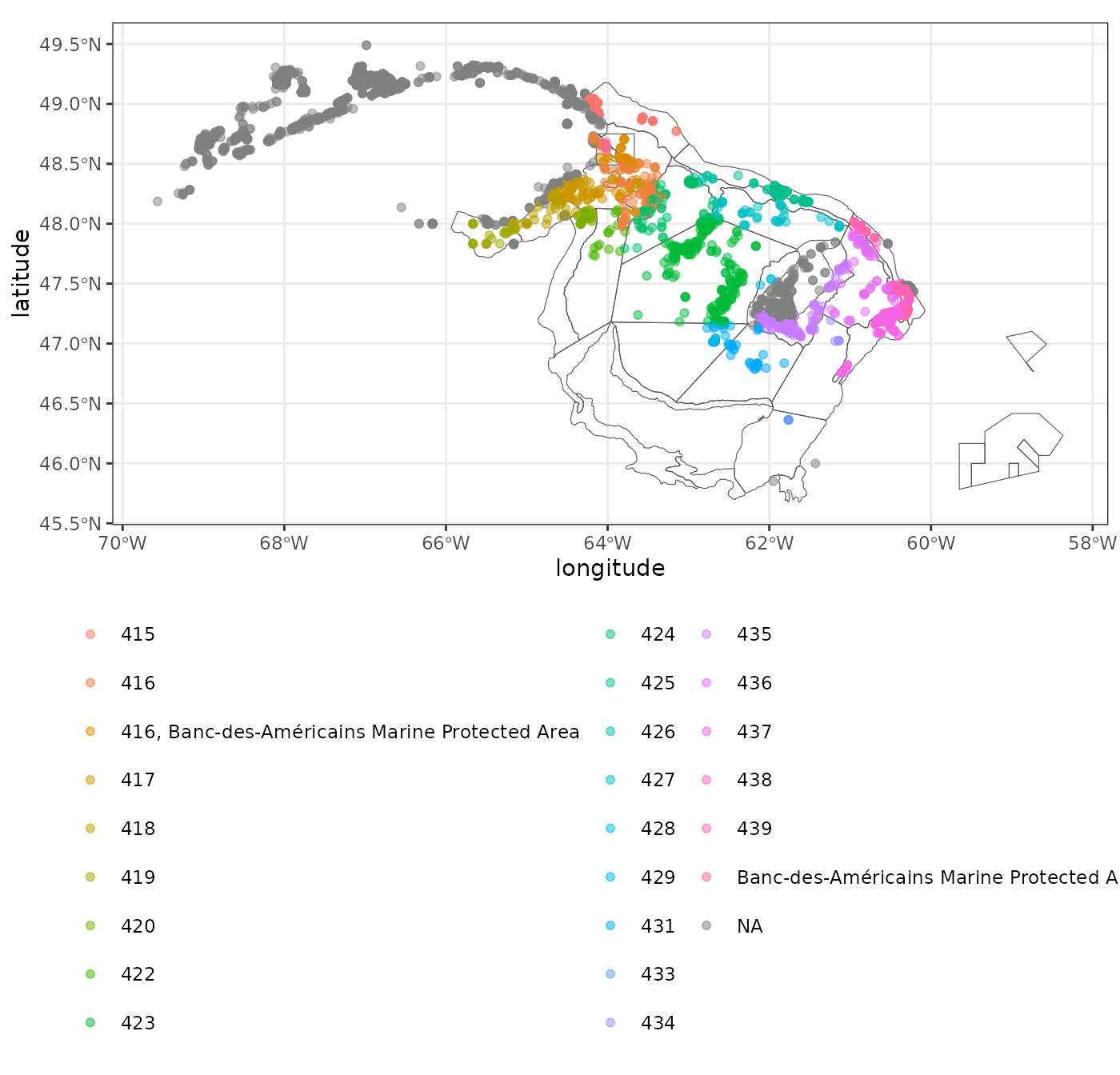Image resolution: width=1120 pixels, height=1075 pixels.
Task: Click the 58°W tick label
Action: coord(1092,544)
